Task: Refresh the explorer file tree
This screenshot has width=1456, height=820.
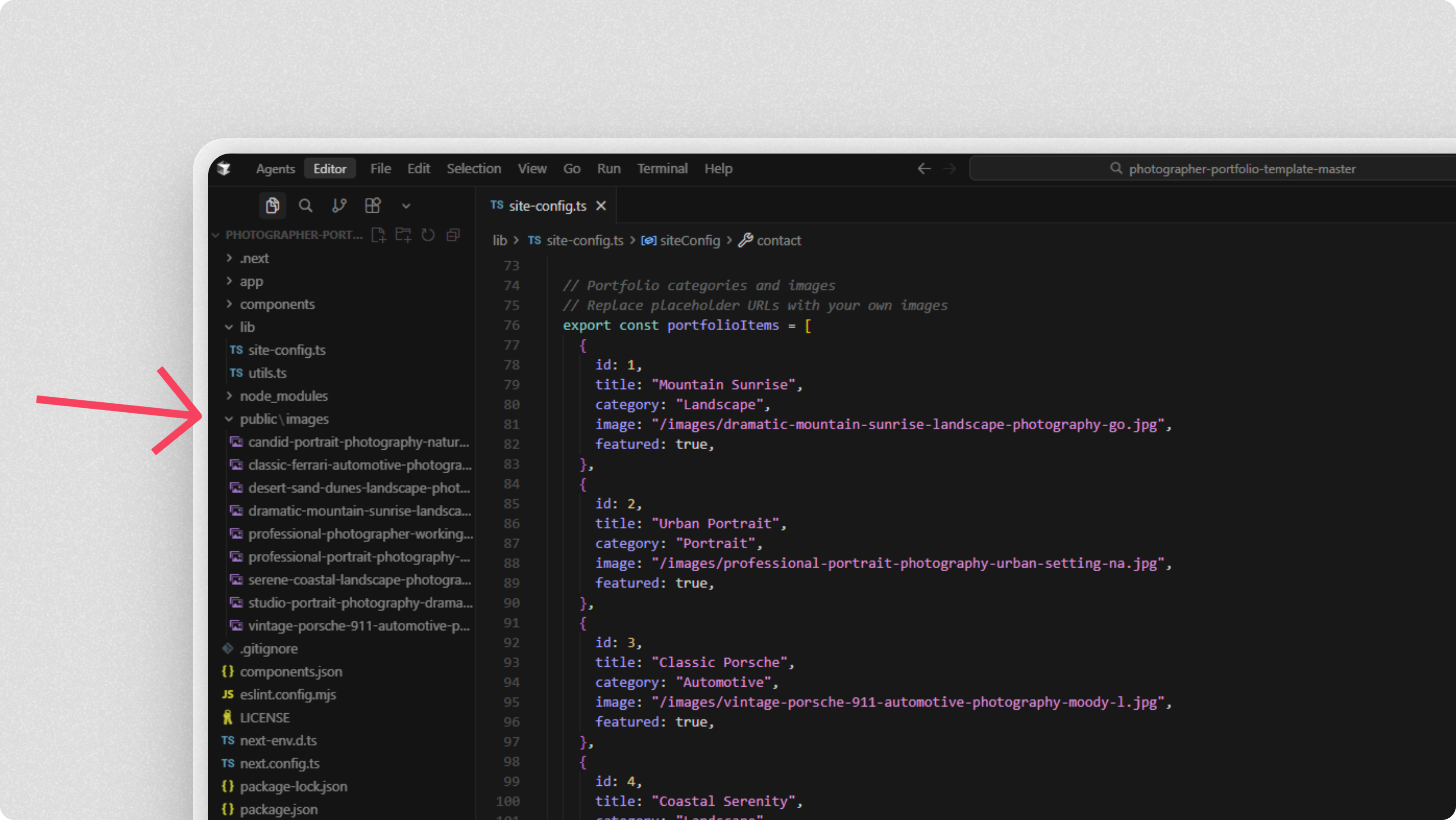Action: 428,235
